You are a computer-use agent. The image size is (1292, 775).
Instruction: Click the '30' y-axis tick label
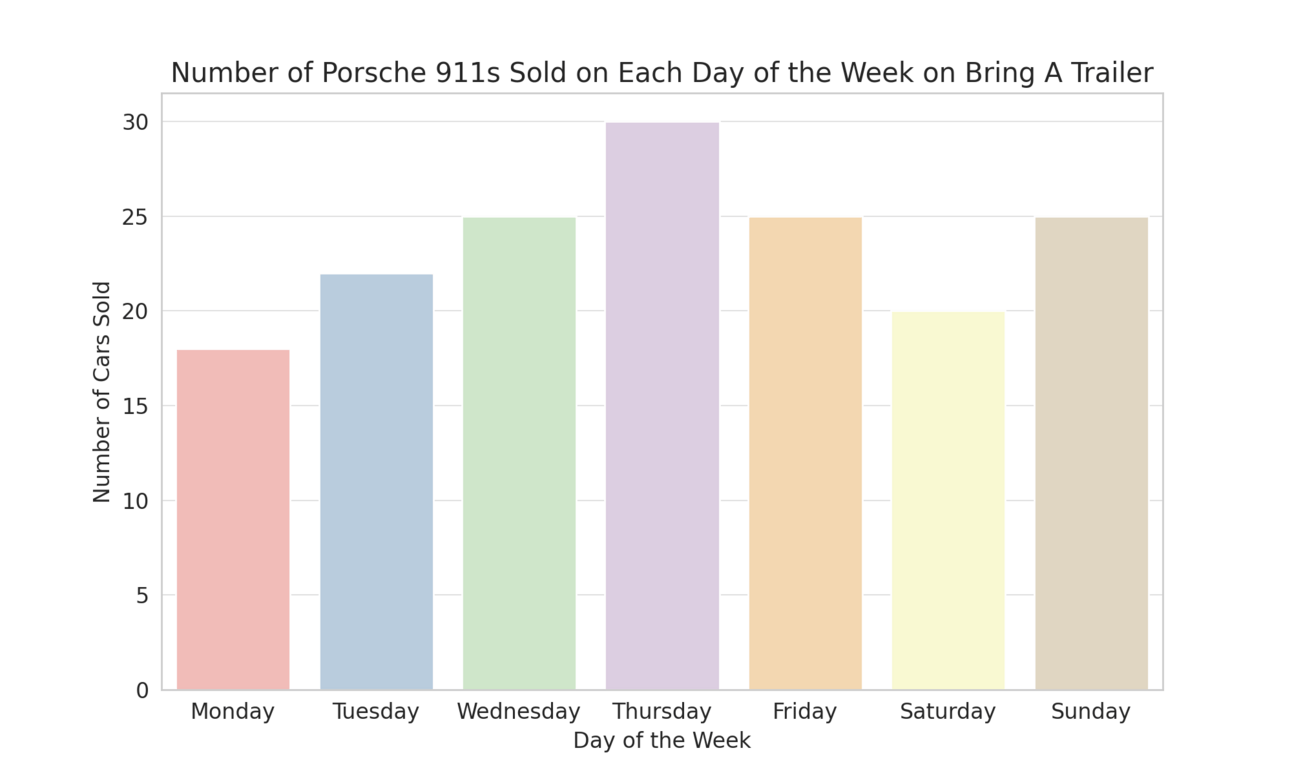136,122
